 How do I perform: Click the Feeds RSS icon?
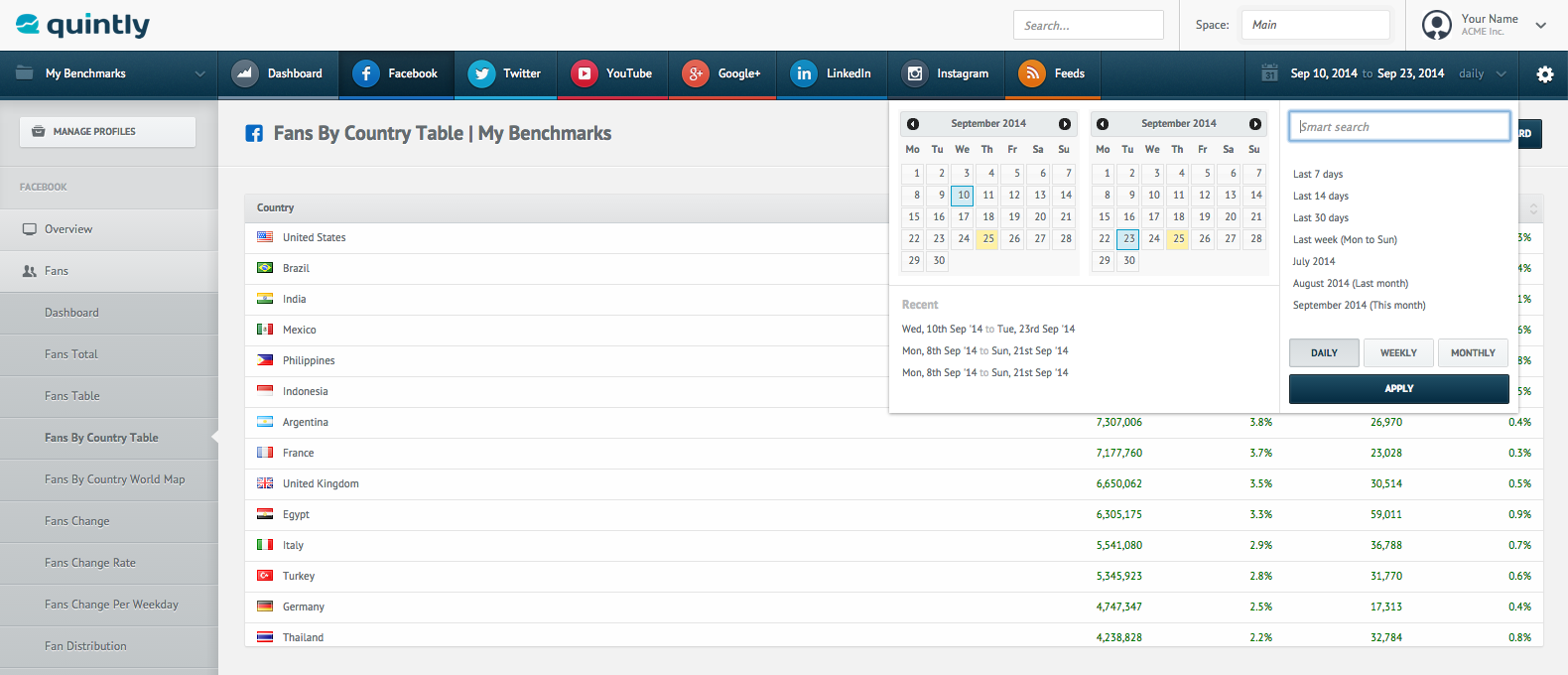[1032, 73]
